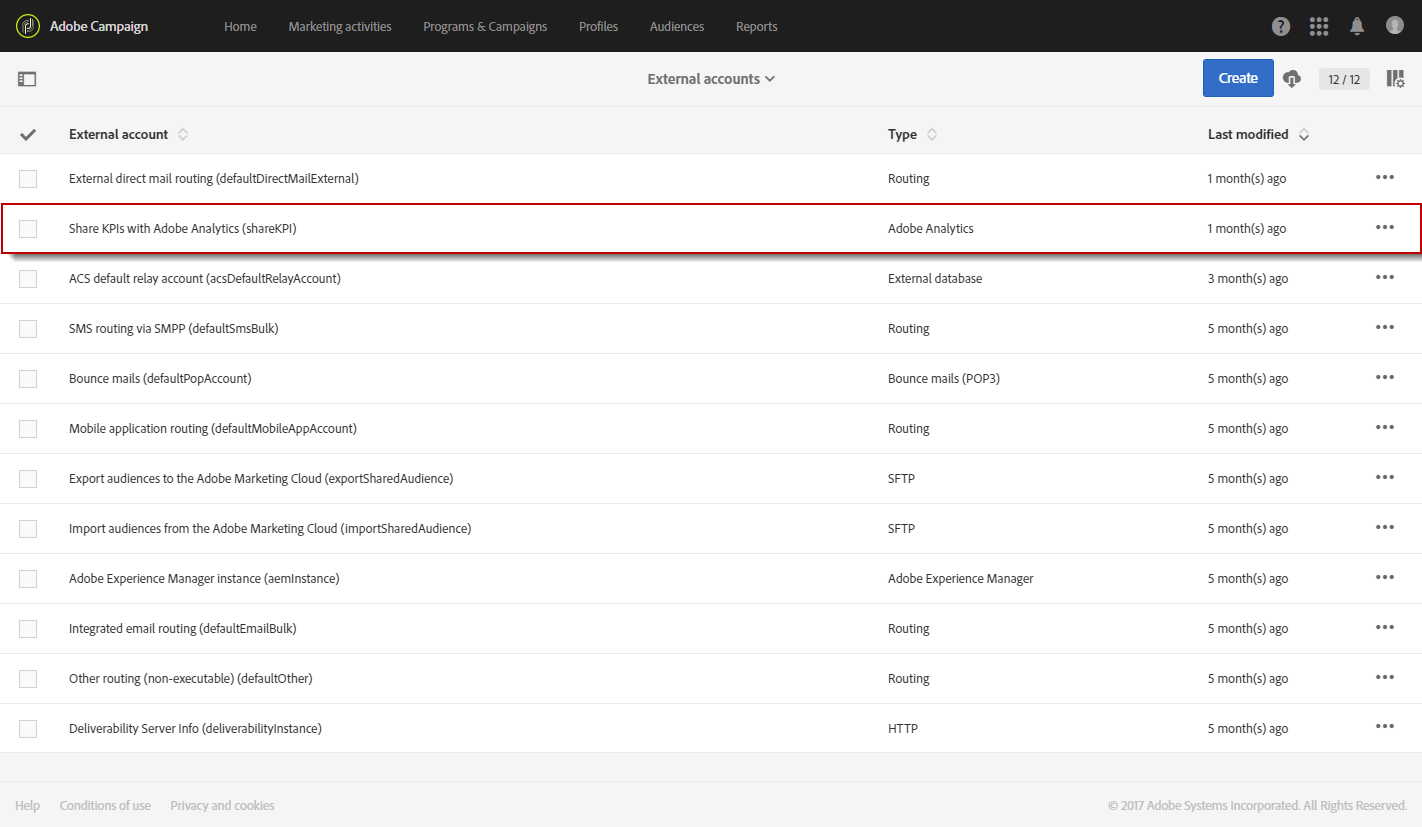Open the Privacy and cookies link
Screen dimensions: 1422x827
pyautogui.click(x=222, y=805)
